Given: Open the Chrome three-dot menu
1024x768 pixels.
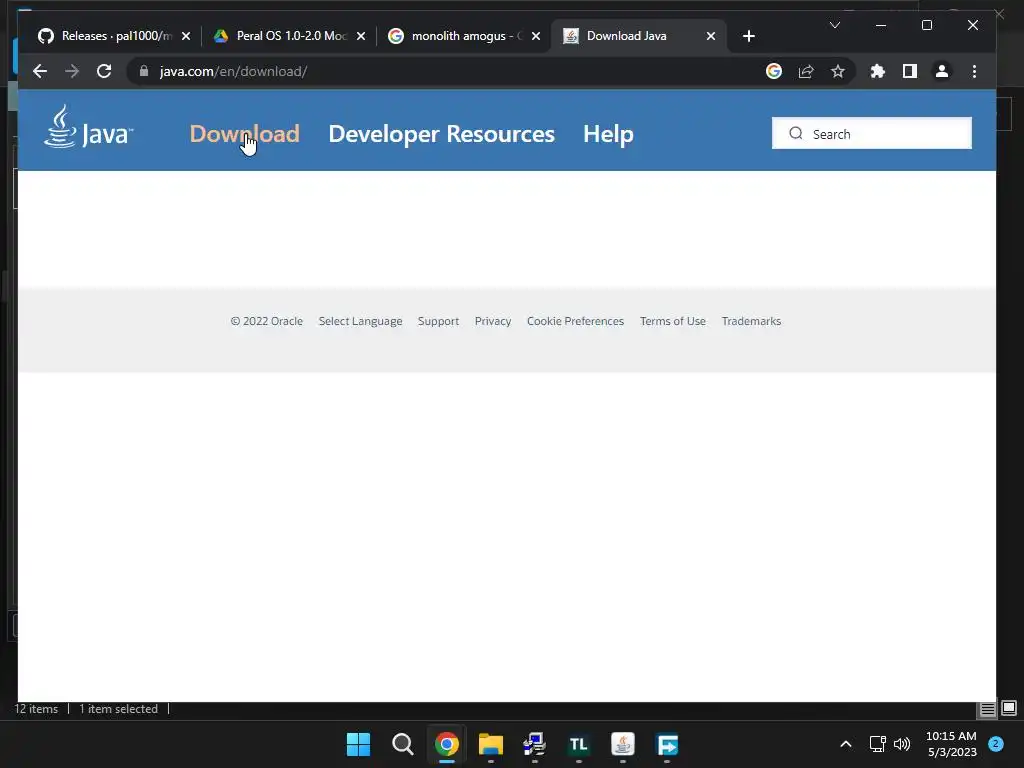Looking at the screenshot, I should [974, 71].
